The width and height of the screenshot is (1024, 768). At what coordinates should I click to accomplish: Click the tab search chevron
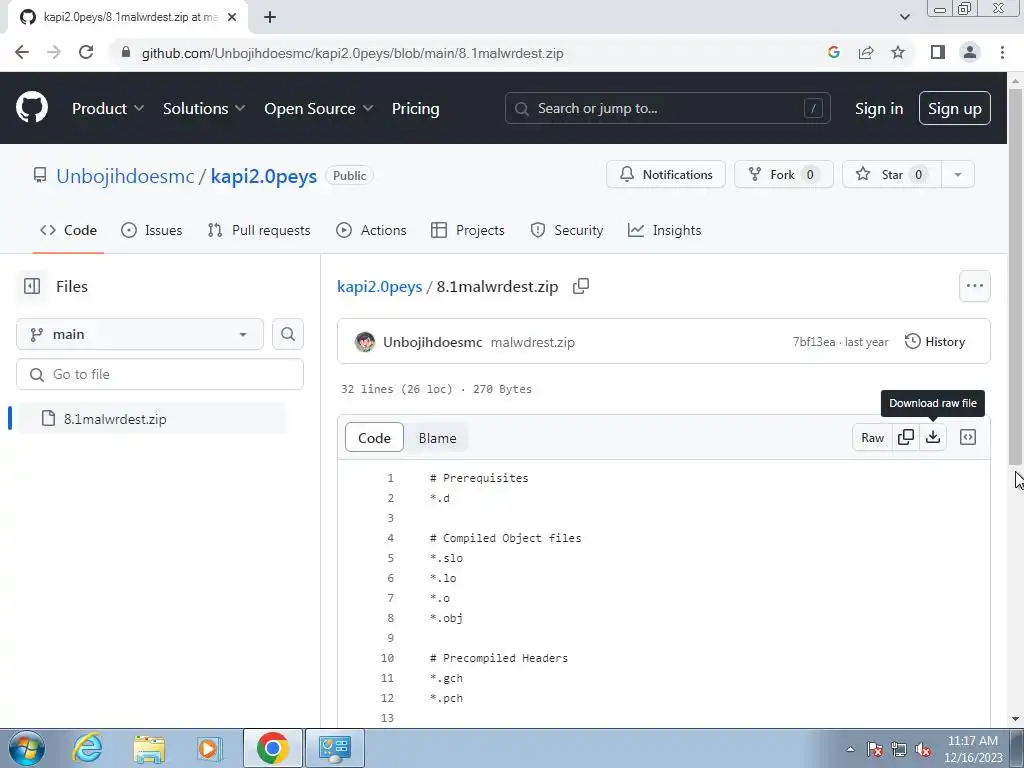[904, 17]
